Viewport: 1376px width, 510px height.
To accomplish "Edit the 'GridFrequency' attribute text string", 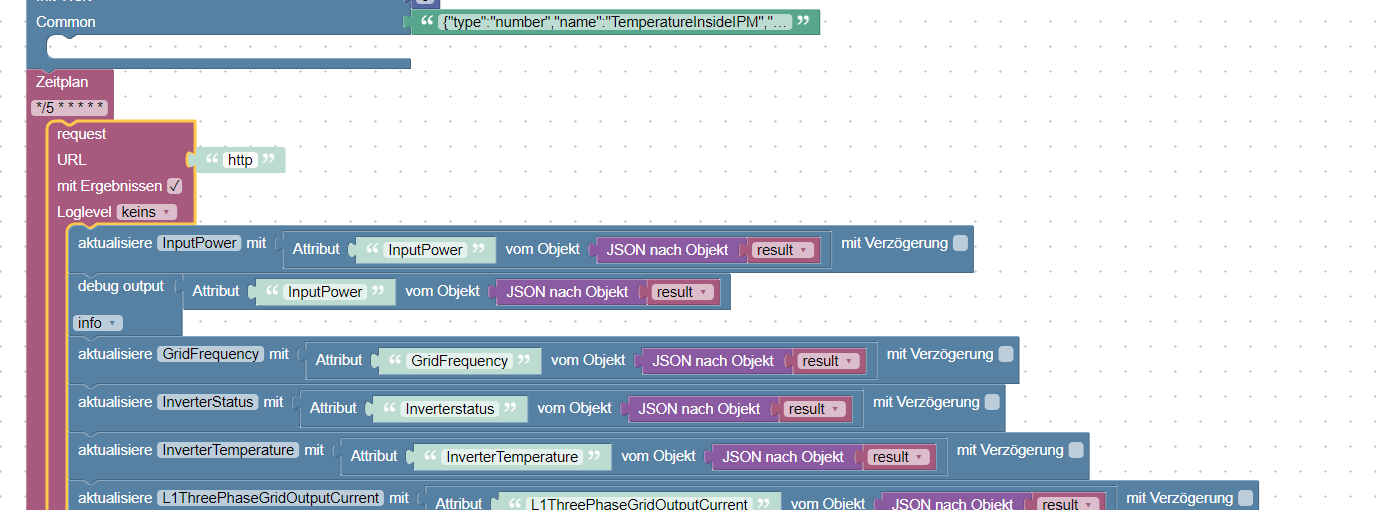I will click(459, 361).
